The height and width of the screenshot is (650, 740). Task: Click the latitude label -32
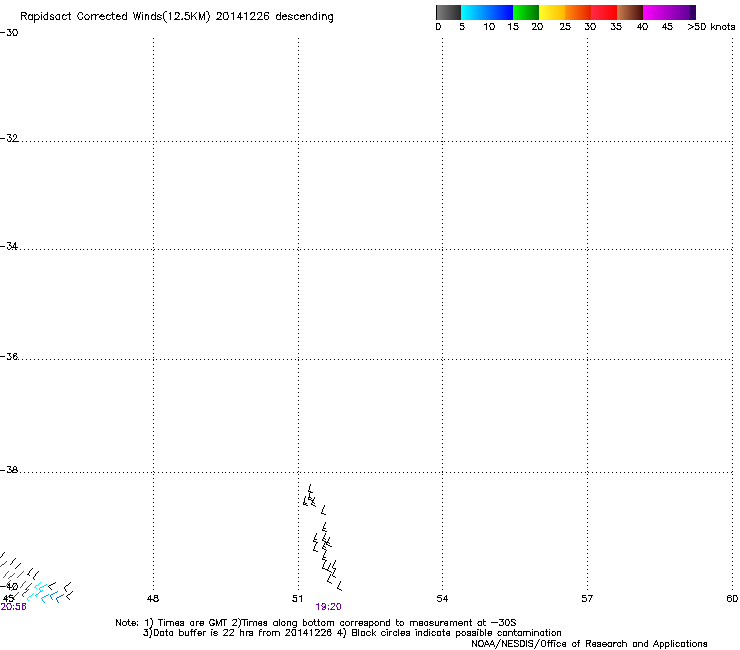point(9,138)
